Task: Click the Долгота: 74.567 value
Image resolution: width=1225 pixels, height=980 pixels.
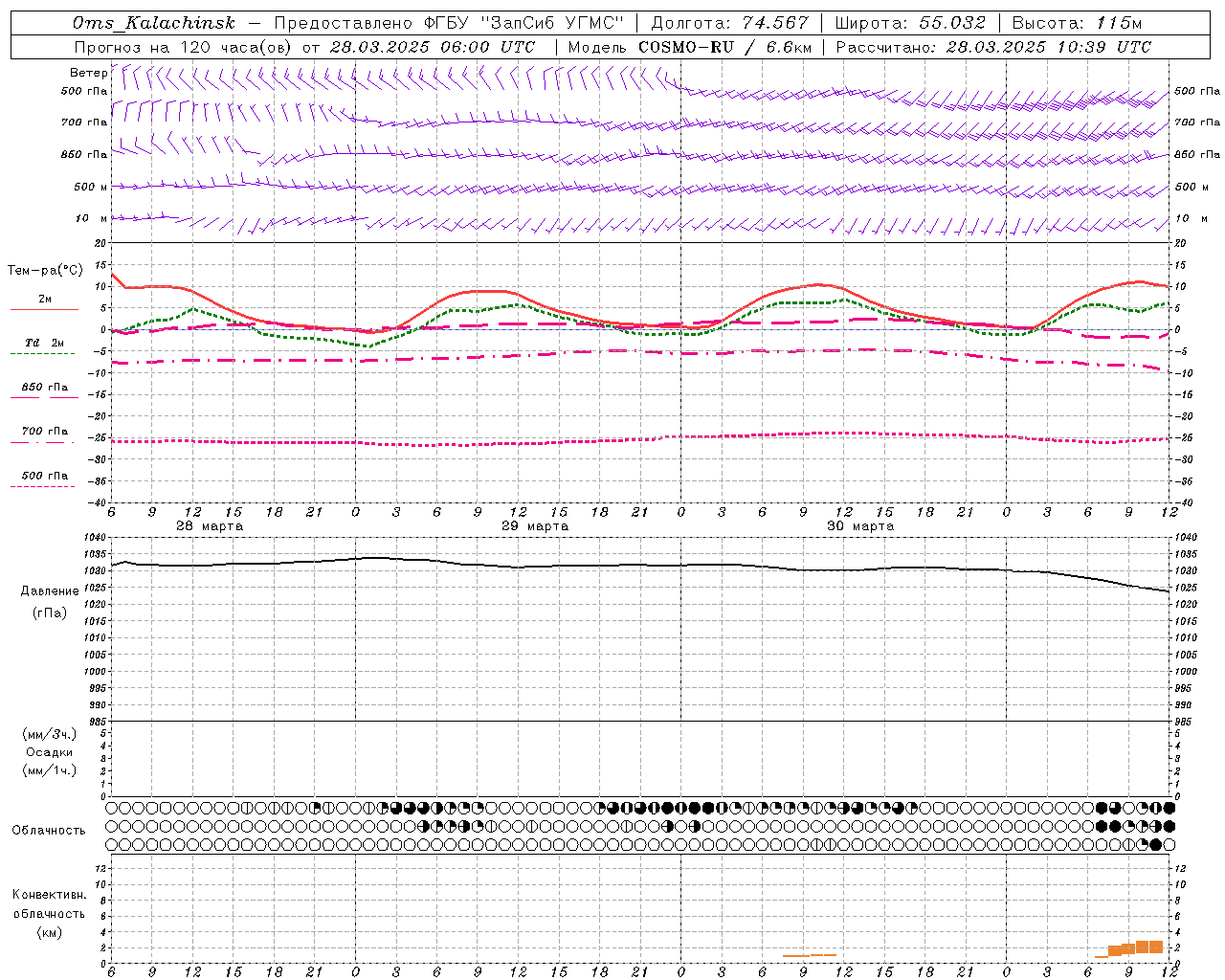Action: [729, 23]
